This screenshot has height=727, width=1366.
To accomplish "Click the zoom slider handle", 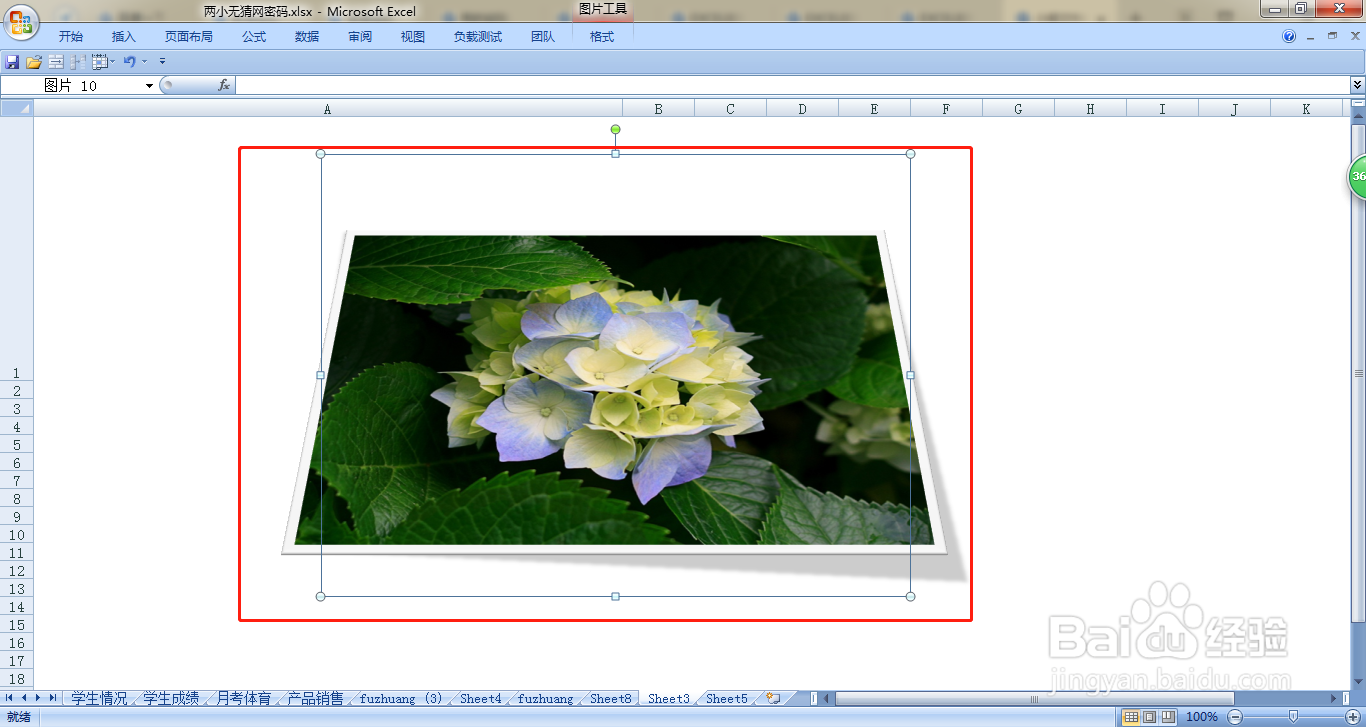I will (x=1293, y=716).
